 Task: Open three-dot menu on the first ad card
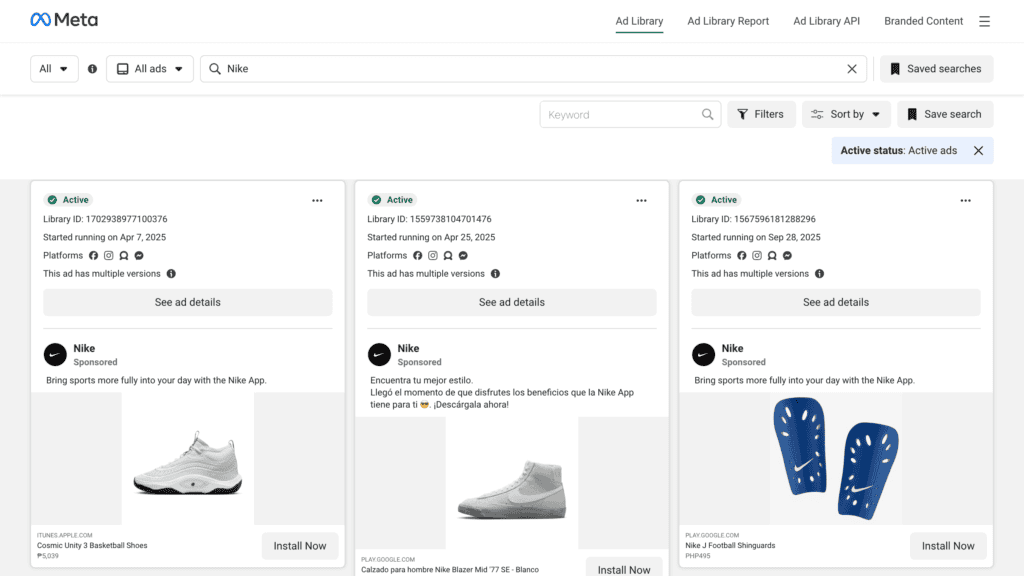[x=317, y=200]
